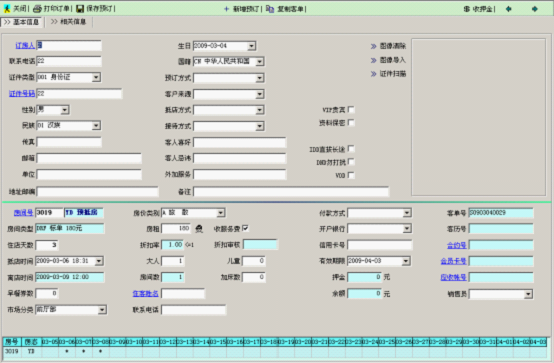Click the 新增预订 plus icon
The height and width of the screenshot is (363, 554).
click(226, 9)
